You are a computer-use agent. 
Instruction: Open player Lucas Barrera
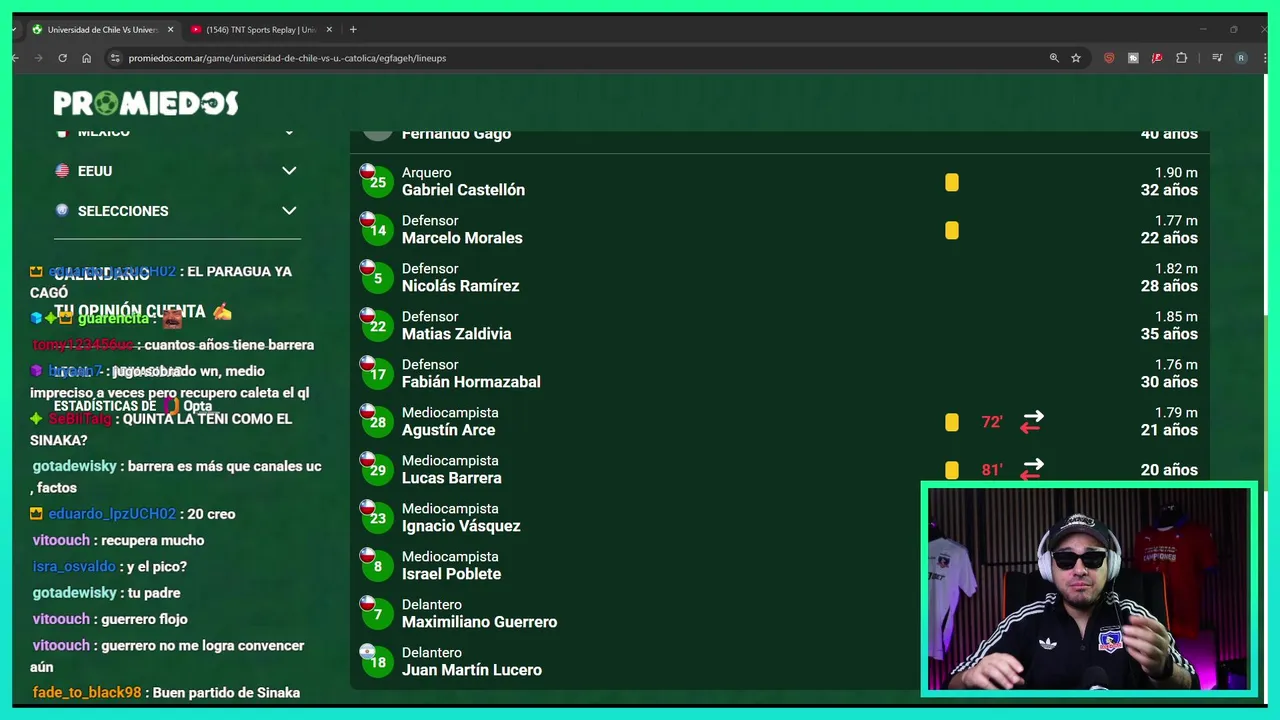pos(452,478)
